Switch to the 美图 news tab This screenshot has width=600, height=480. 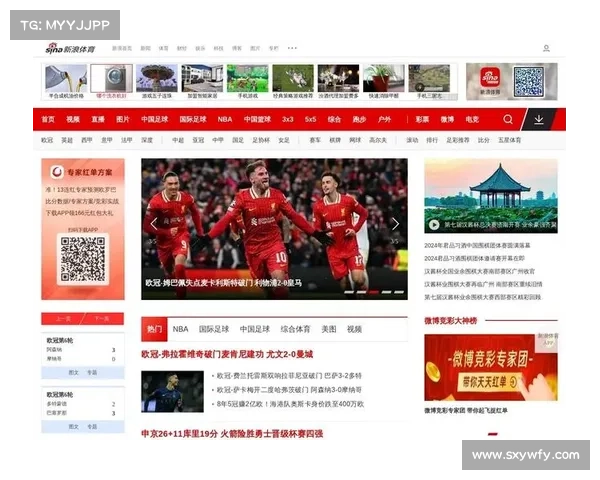coord(329,329)
